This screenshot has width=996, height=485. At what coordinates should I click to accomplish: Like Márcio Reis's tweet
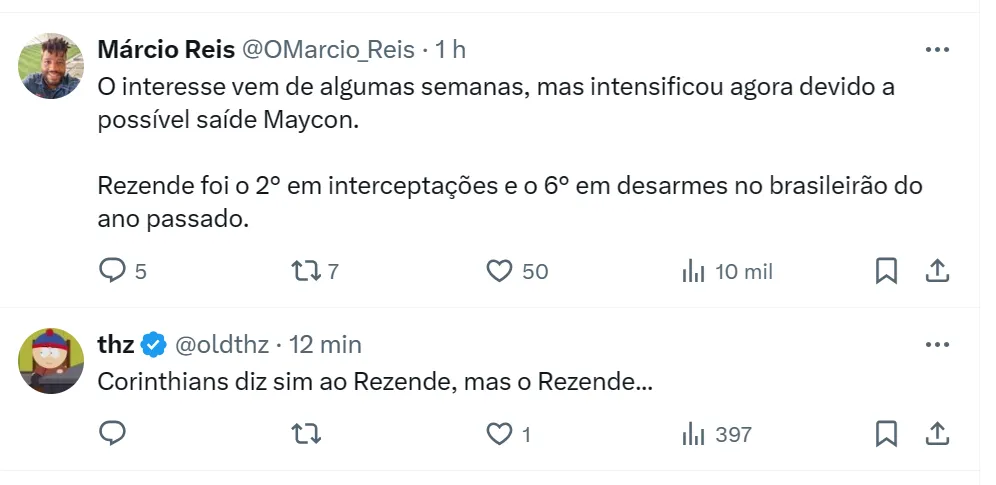click(x=499, y=270)
